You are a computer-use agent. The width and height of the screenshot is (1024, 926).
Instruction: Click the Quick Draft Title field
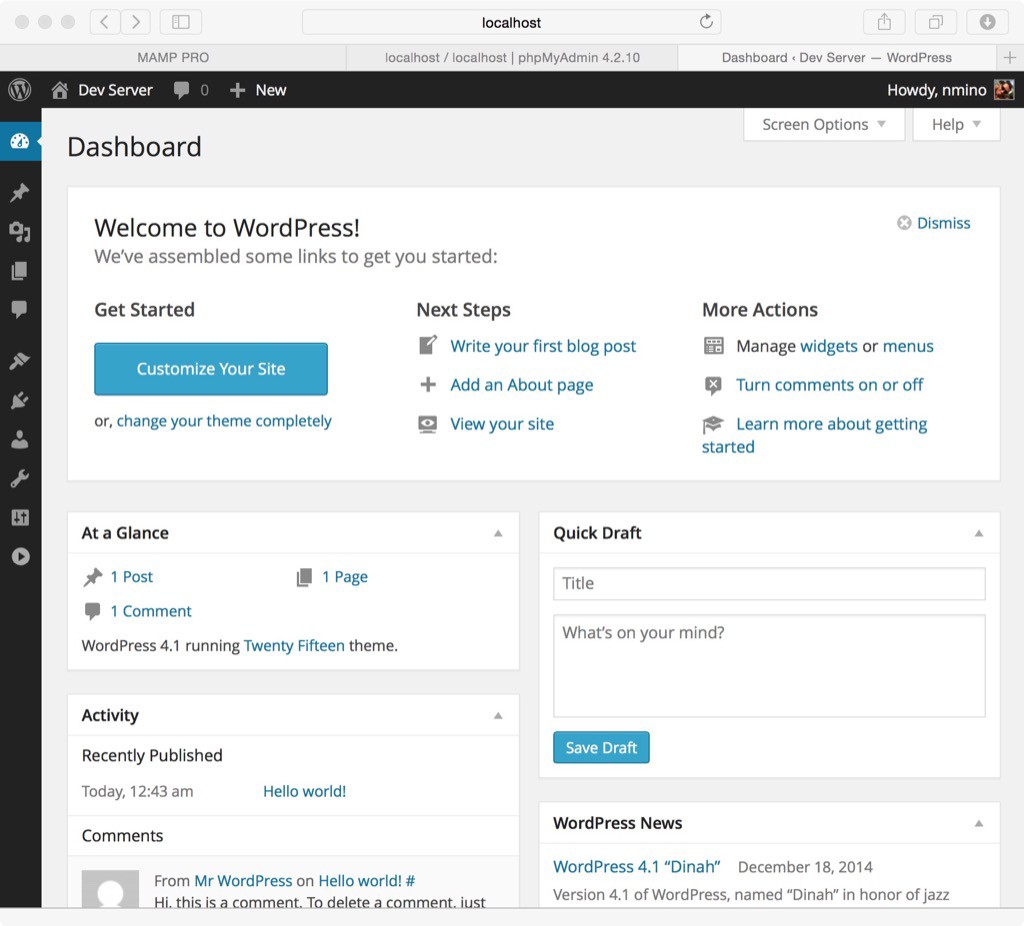pos(768,583)
